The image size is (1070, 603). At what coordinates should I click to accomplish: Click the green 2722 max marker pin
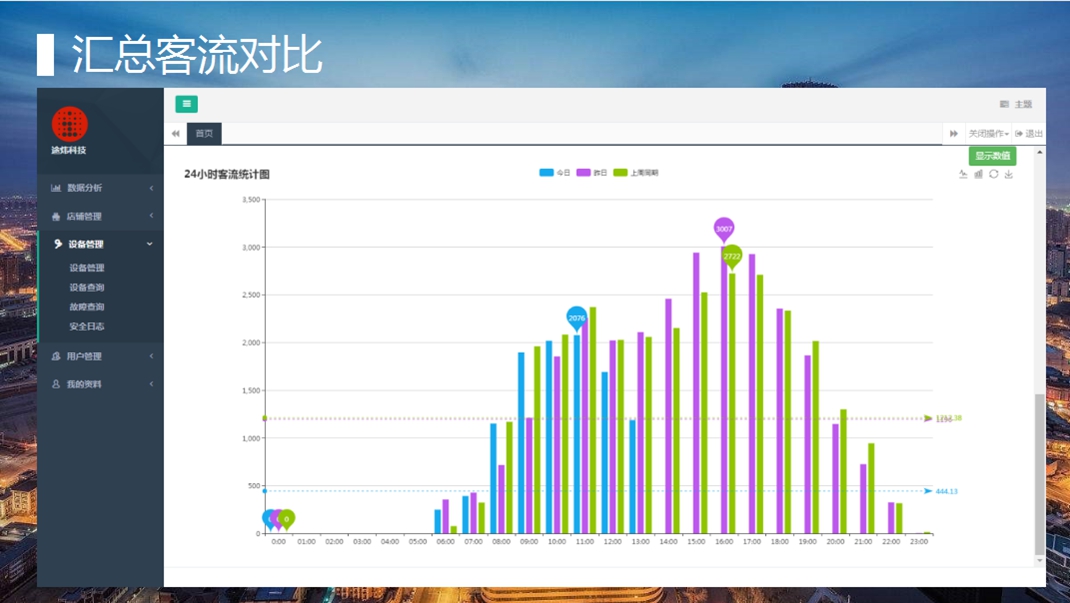tap(732, 258)
